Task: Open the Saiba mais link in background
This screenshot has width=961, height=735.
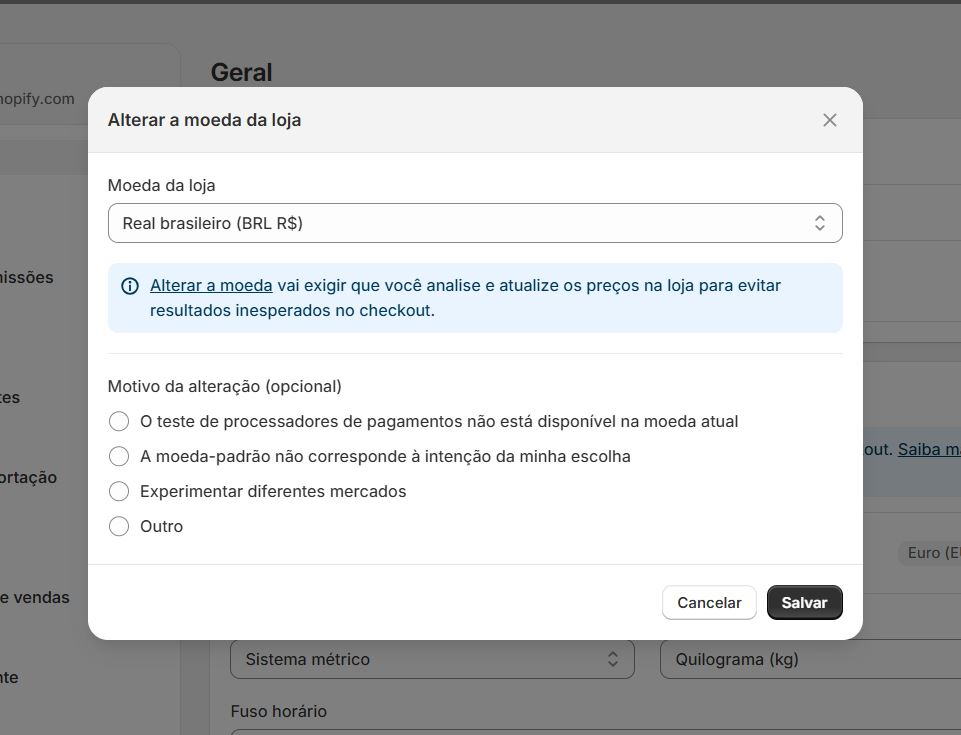Action: point(929,449)
